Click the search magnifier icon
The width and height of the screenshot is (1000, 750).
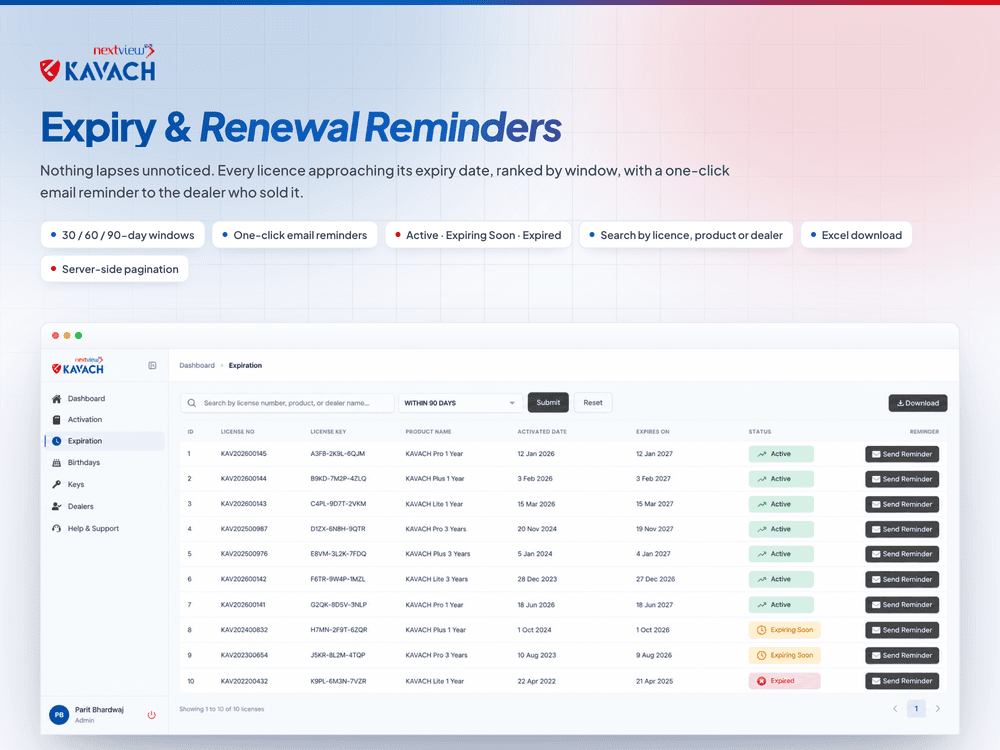pos(192,403)
